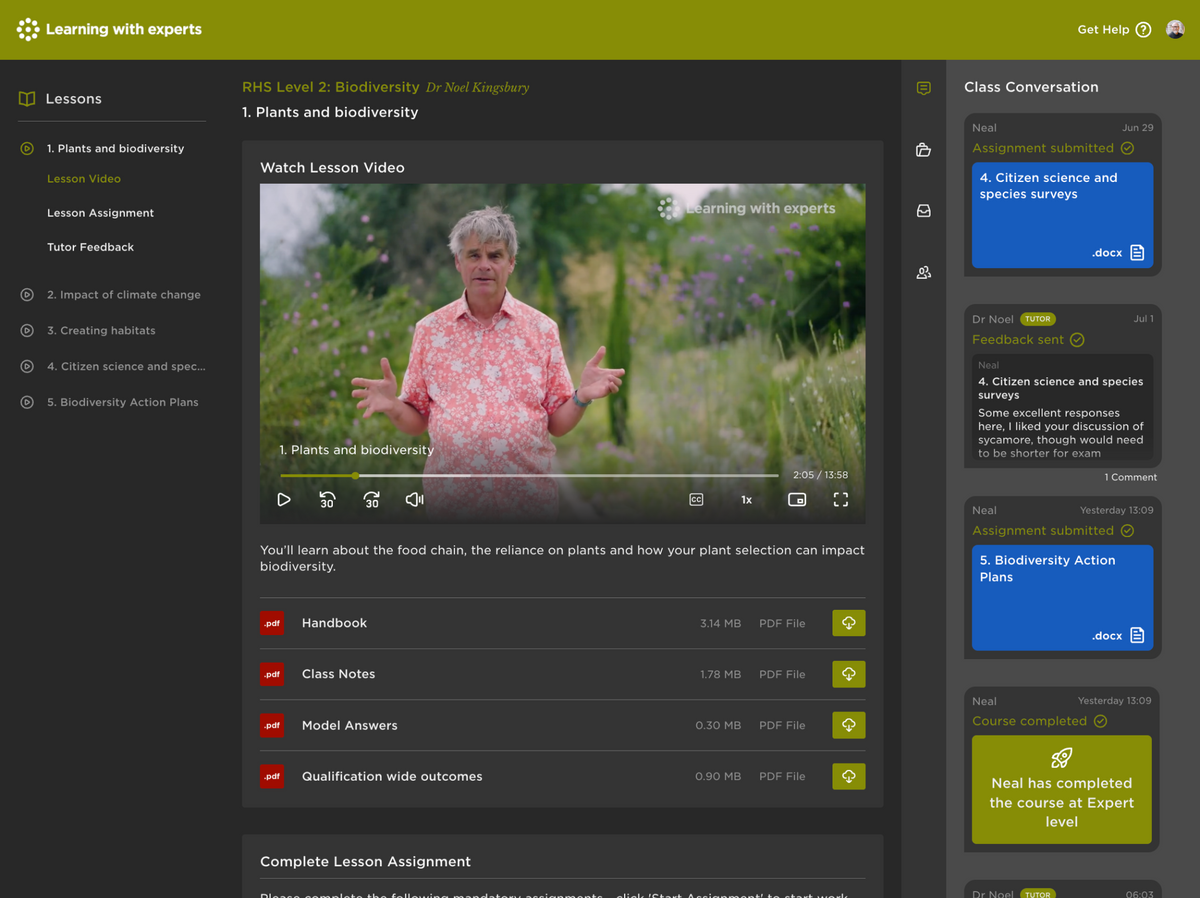Open Citizen science and species surveys docx card

click(1062, 215)
